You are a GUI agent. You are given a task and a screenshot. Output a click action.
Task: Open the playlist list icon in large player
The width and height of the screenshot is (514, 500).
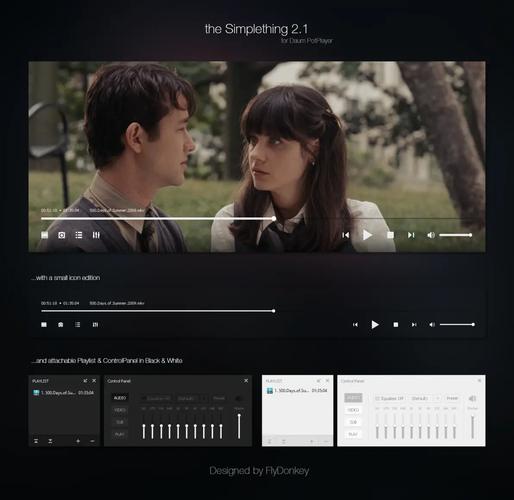pos(79,235)
